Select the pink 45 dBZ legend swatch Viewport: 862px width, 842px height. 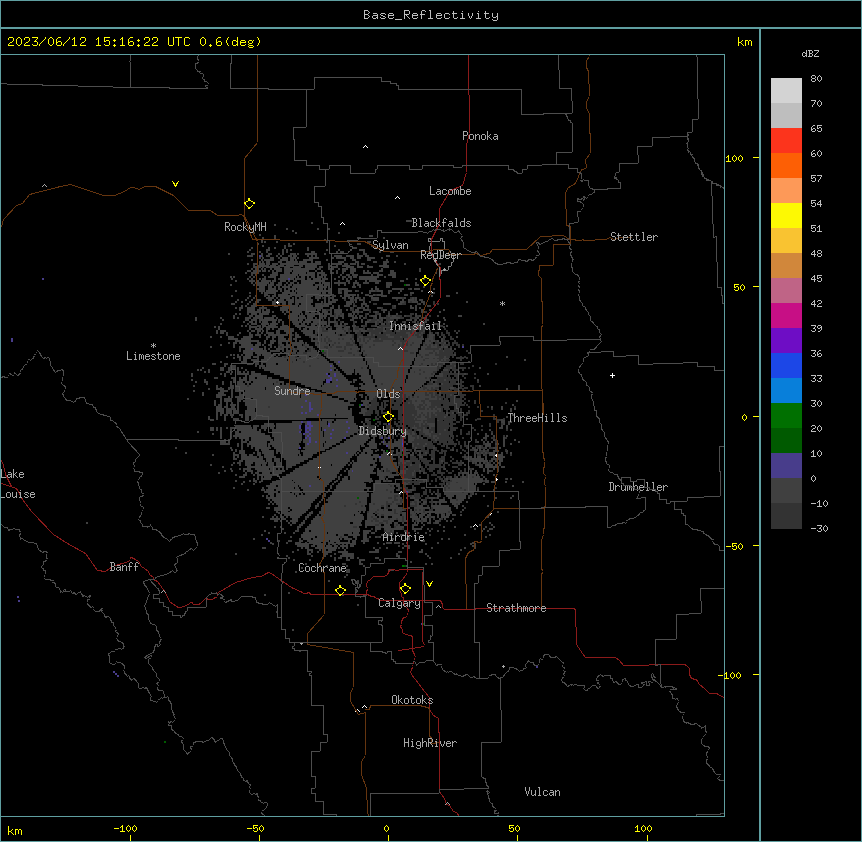click(x=786, y=290)
